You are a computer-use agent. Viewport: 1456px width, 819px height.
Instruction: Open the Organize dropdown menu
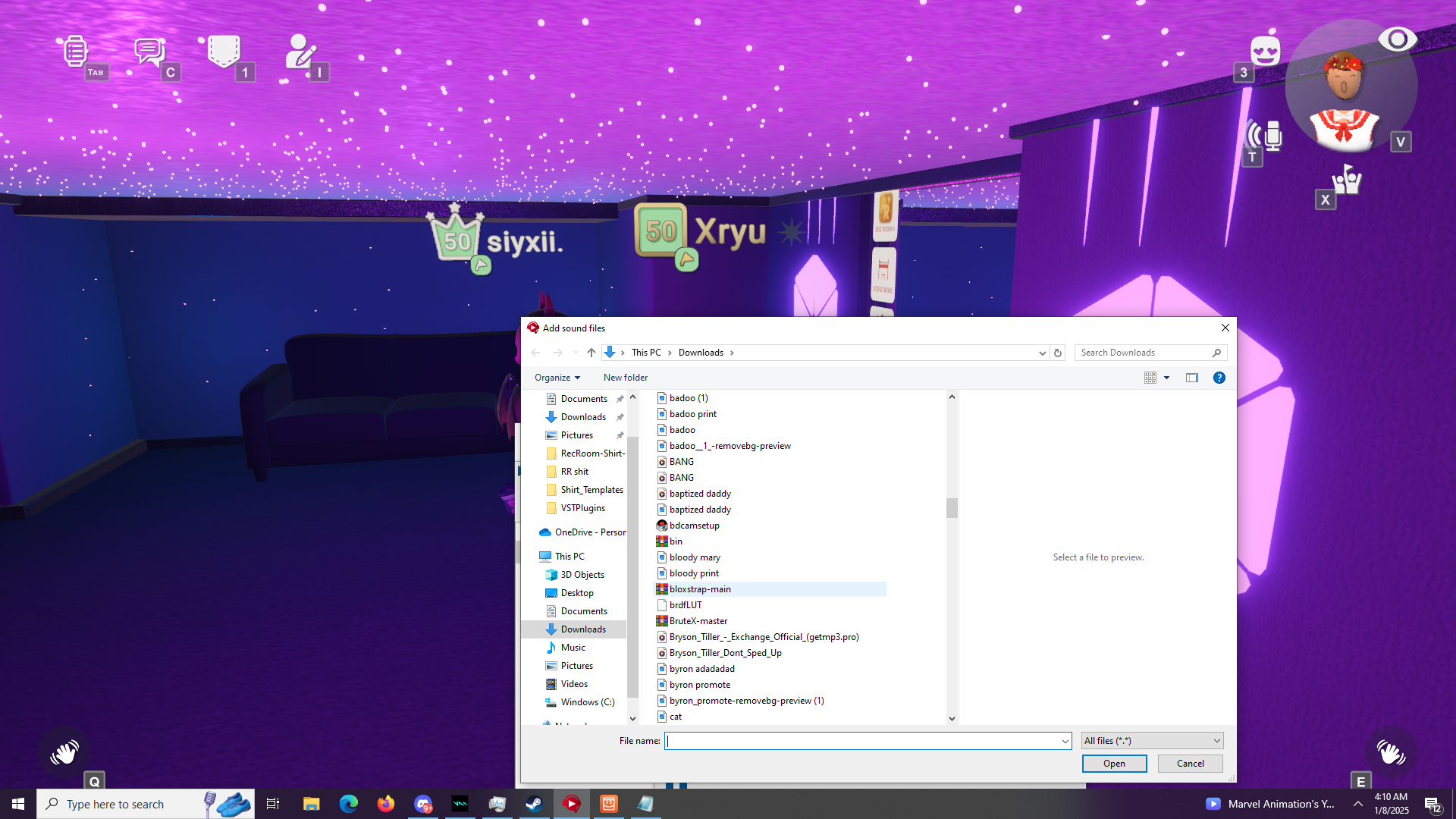pos(557,378)
